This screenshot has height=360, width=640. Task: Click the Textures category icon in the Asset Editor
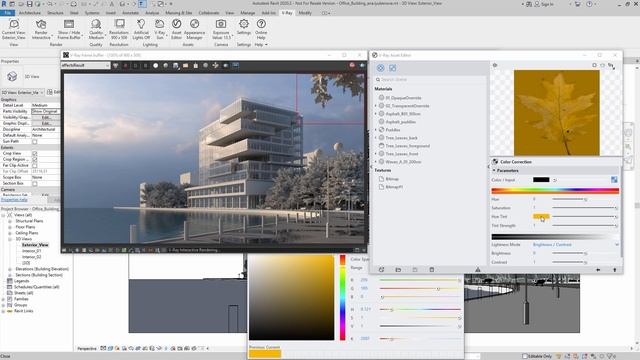pyautogui.click(x=393, y=68)
